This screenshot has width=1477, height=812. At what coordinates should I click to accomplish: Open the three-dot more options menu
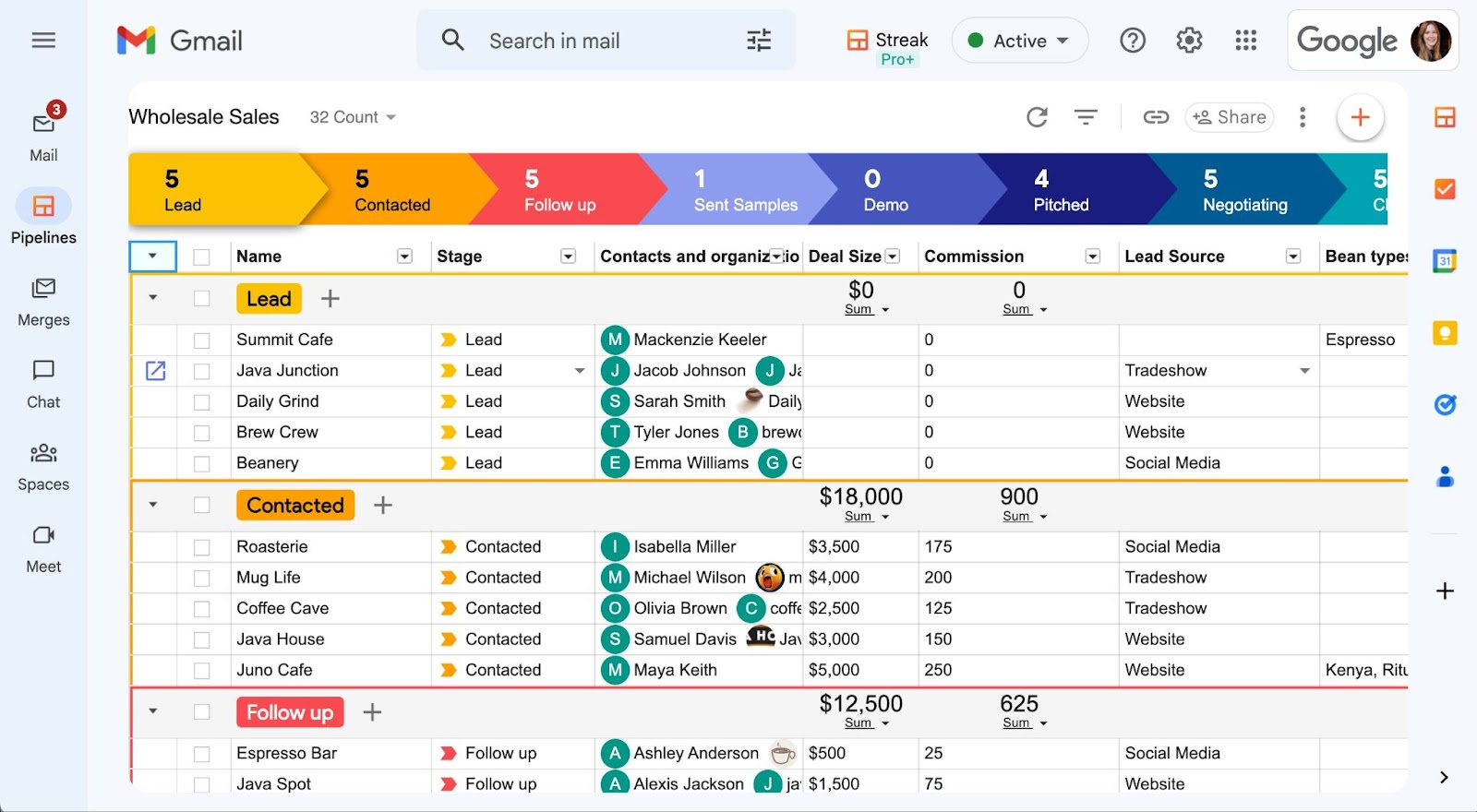1303,117
